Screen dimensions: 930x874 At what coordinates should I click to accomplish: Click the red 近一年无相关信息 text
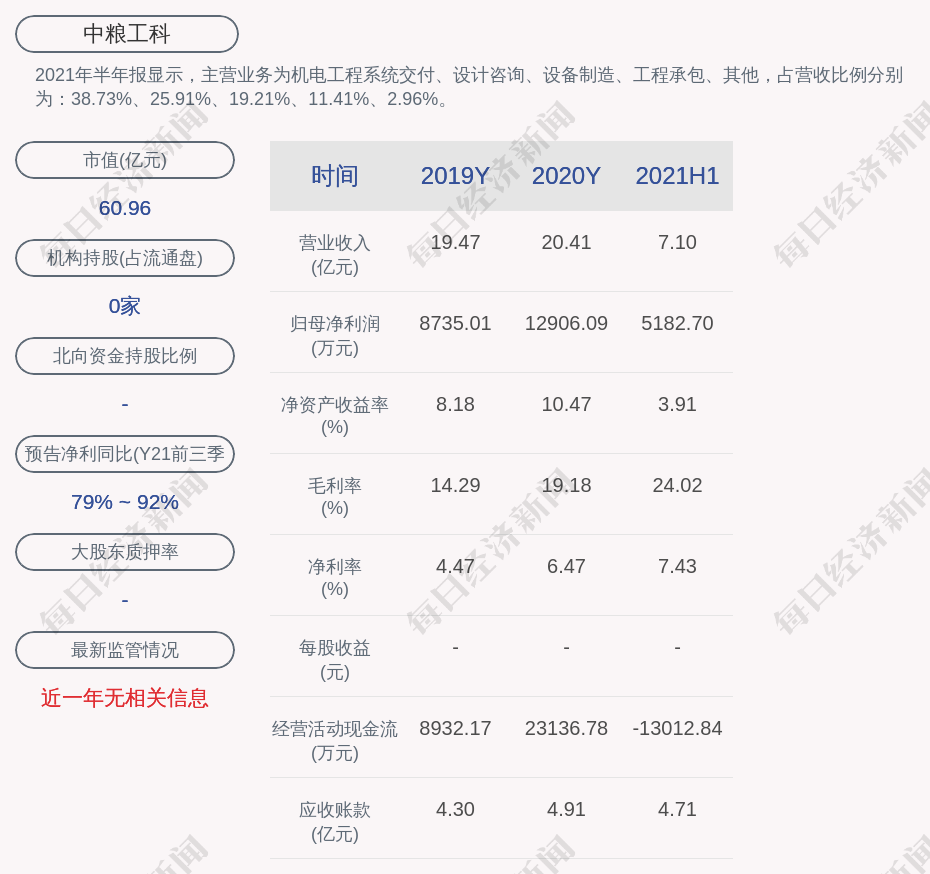125,698
